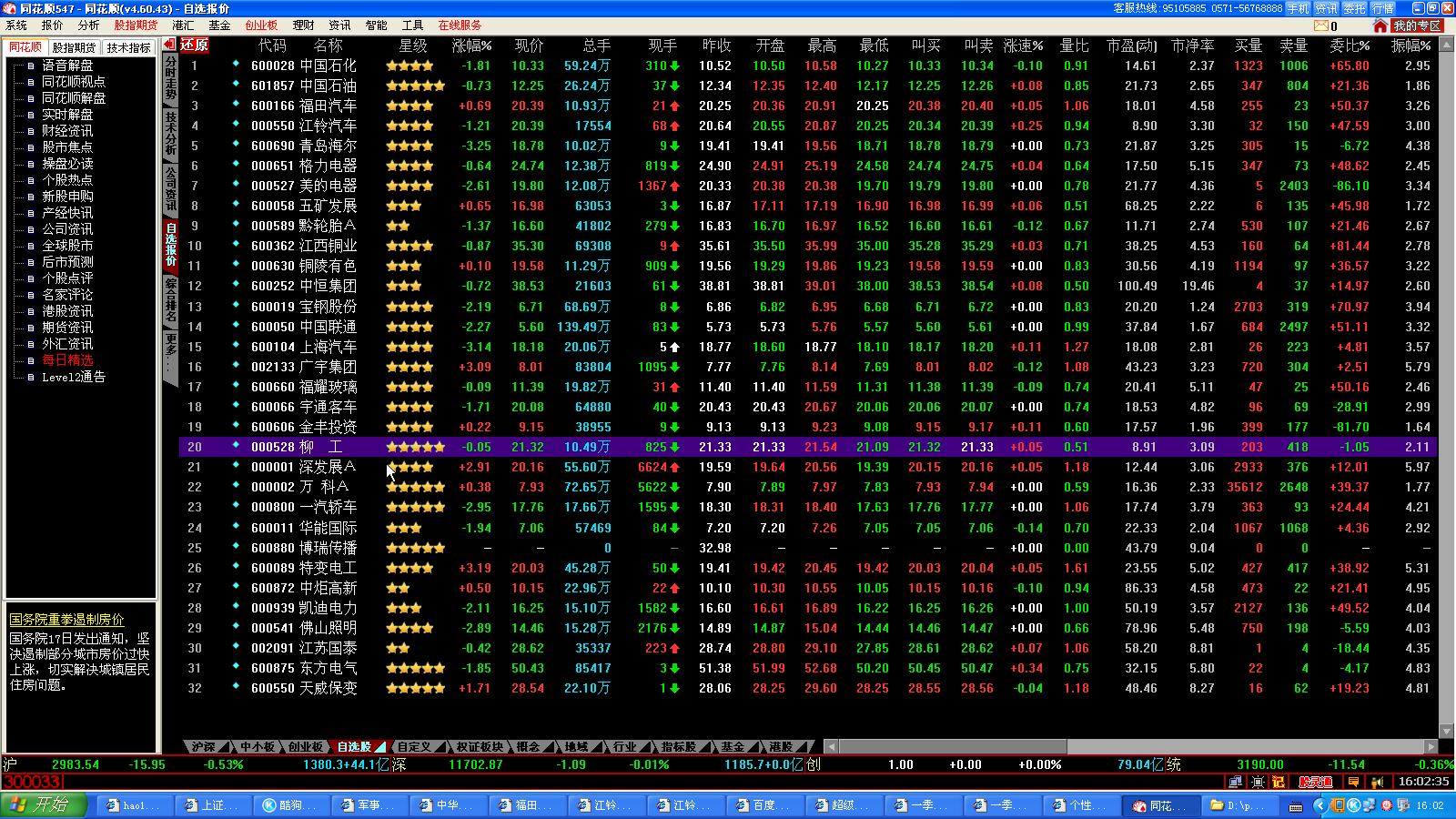Open the red home icon for 我的专区

1380,26
